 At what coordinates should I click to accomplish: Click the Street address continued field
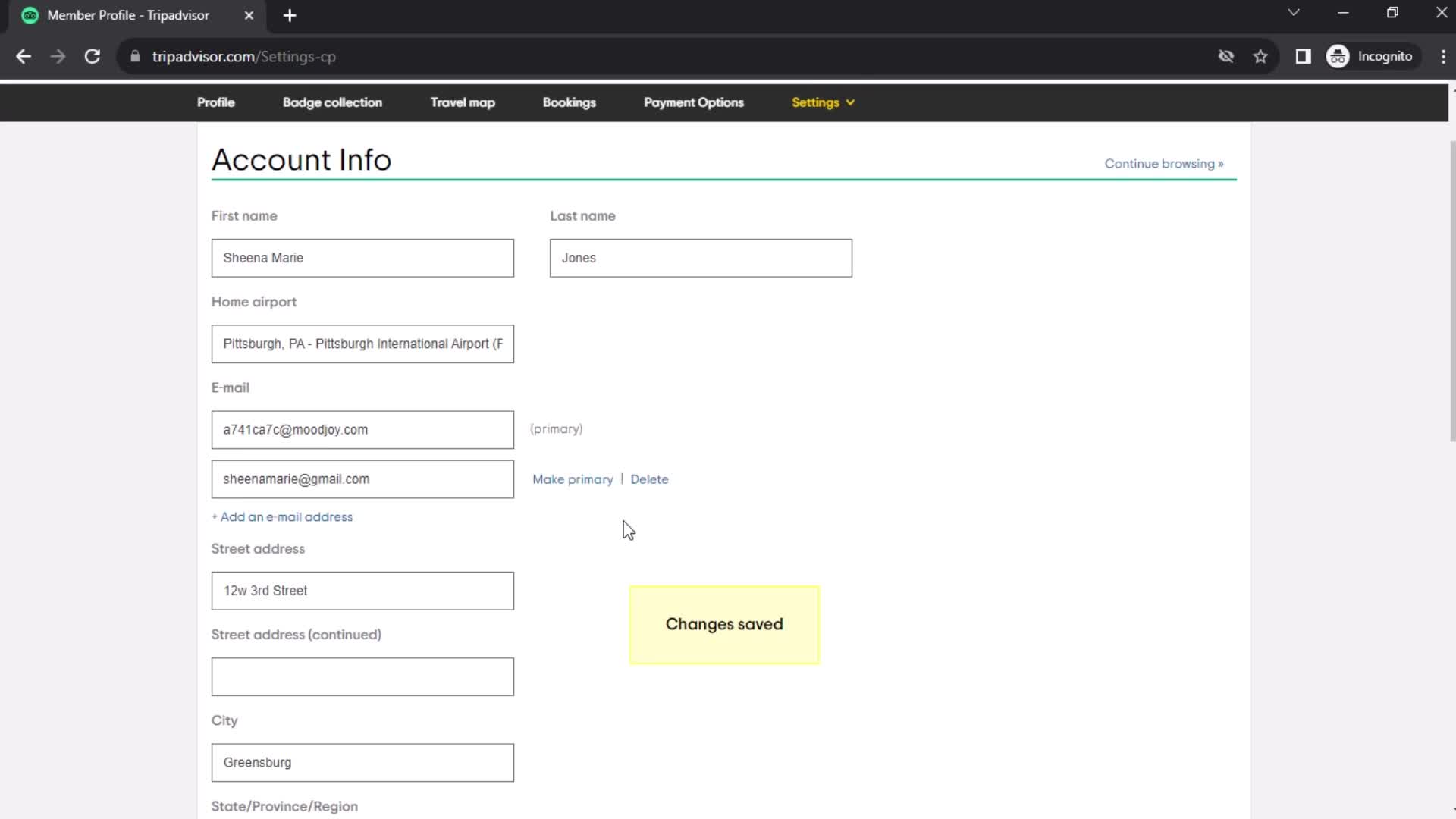point(362,676)
